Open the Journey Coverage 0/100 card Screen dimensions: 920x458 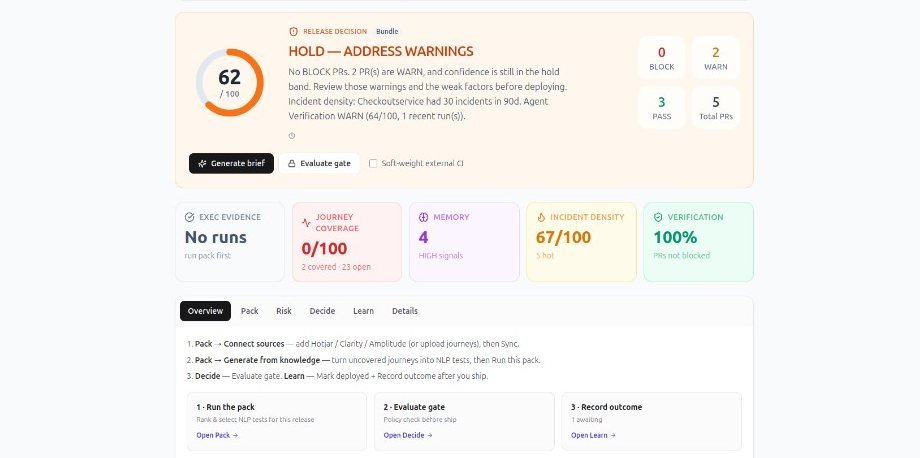pyautogui.click(x=347, y=242)
